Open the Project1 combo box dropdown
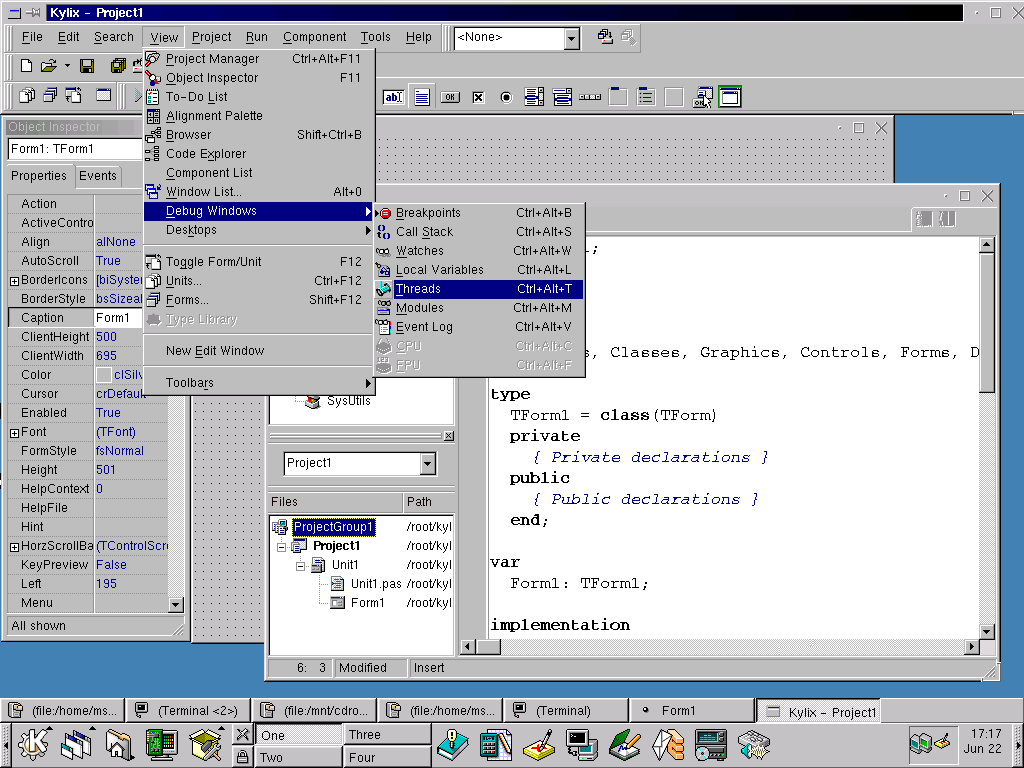Viewport: 1024px width, 768px height. point(427,464)
